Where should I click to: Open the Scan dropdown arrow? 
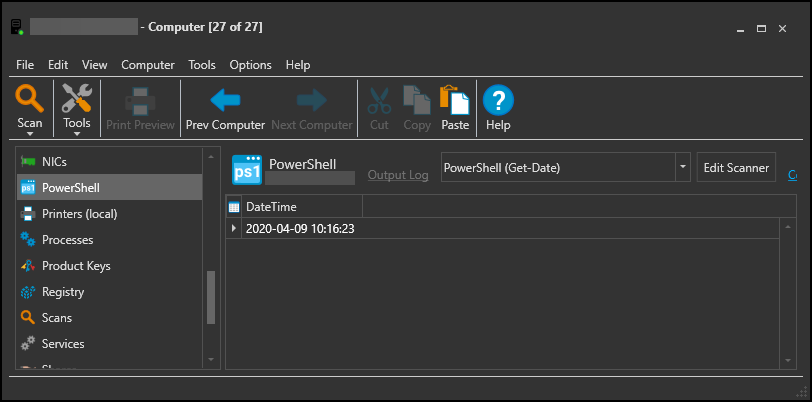pos(30,133)
